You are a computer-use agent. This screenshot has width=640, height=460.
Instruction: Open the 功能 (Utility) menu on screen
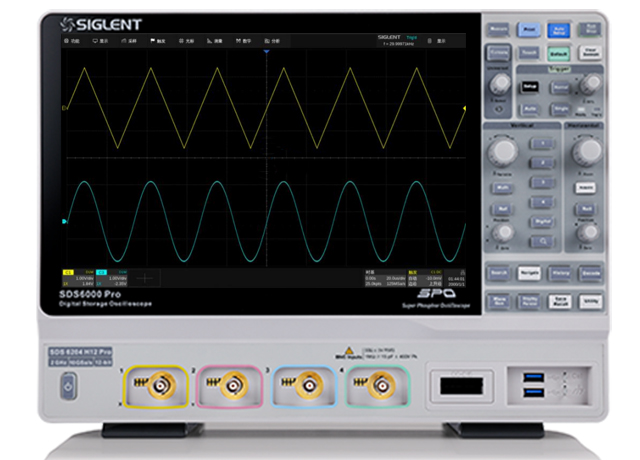tap(72, 41)
